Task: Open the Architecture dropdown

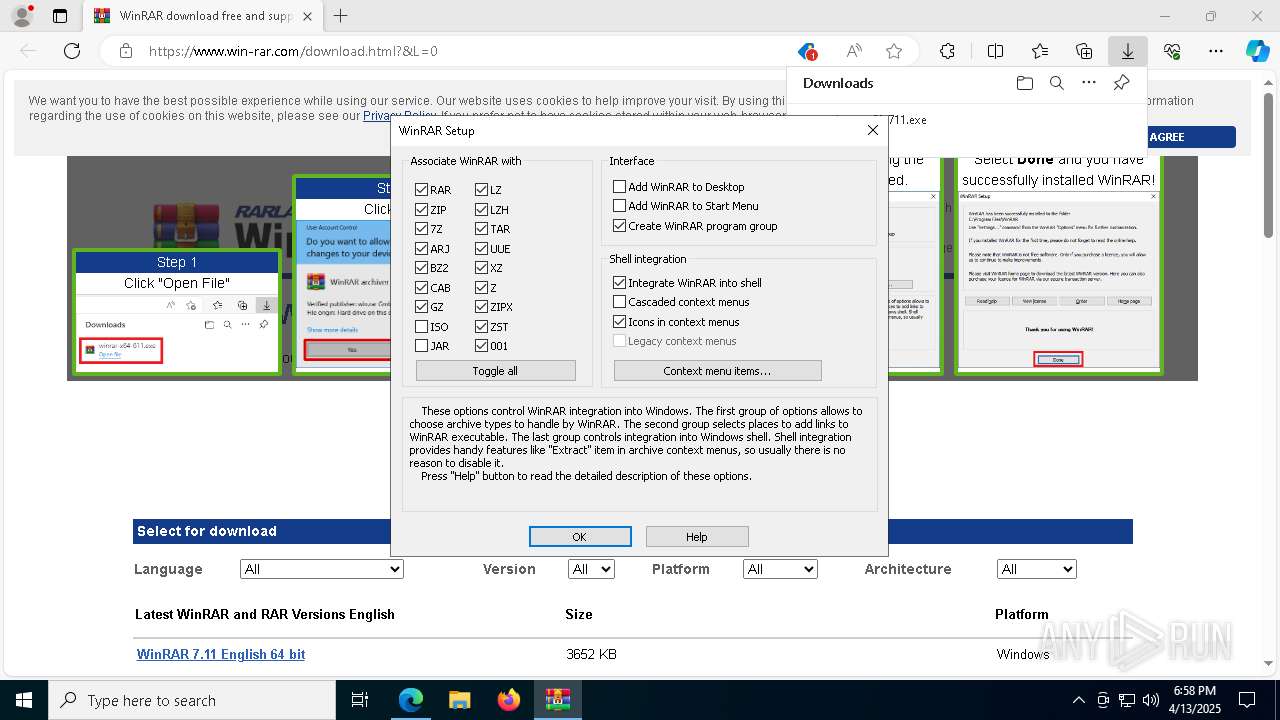Action: click(1036, 569)
